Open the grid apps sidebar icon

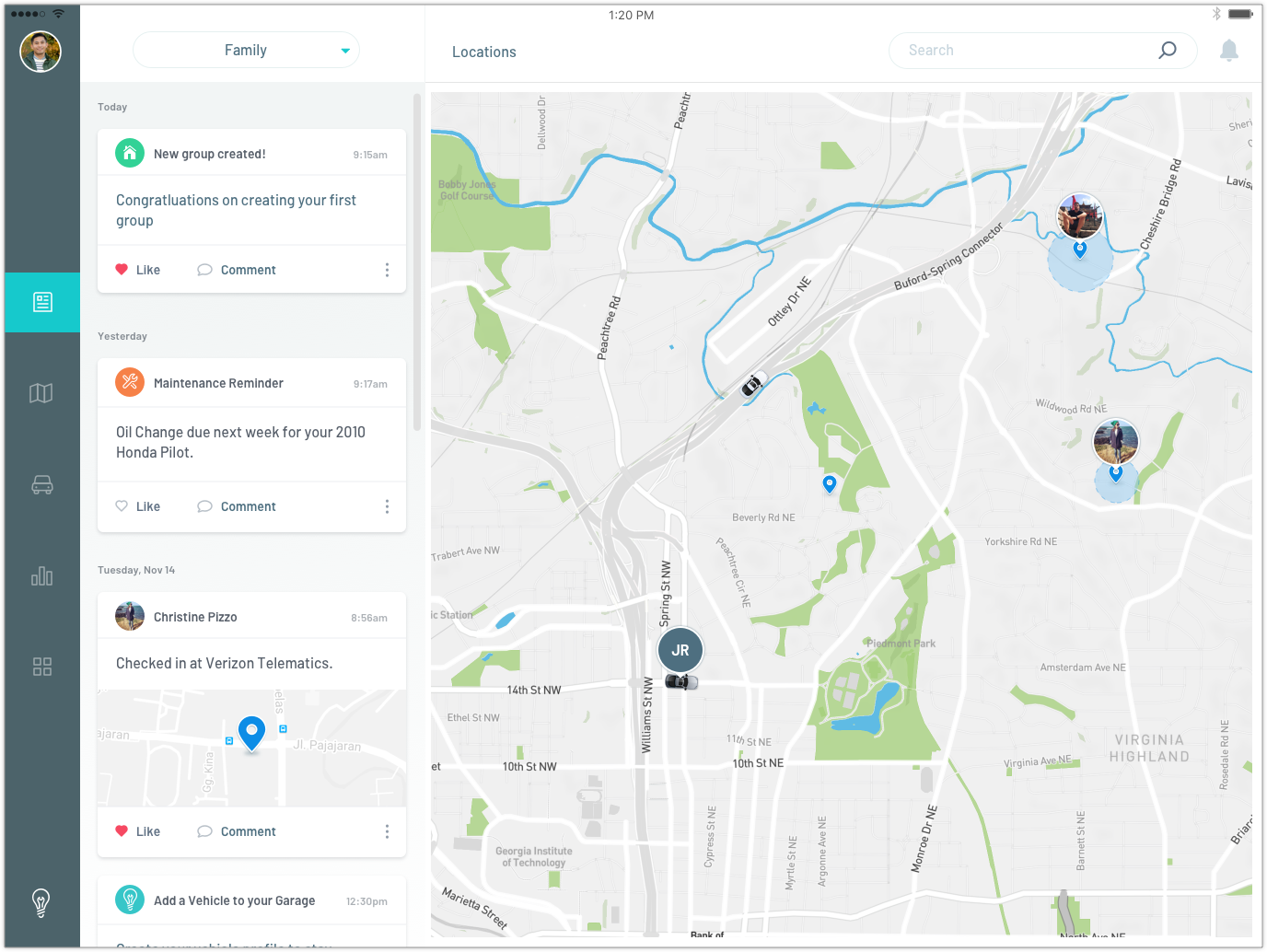click(42, 667)
